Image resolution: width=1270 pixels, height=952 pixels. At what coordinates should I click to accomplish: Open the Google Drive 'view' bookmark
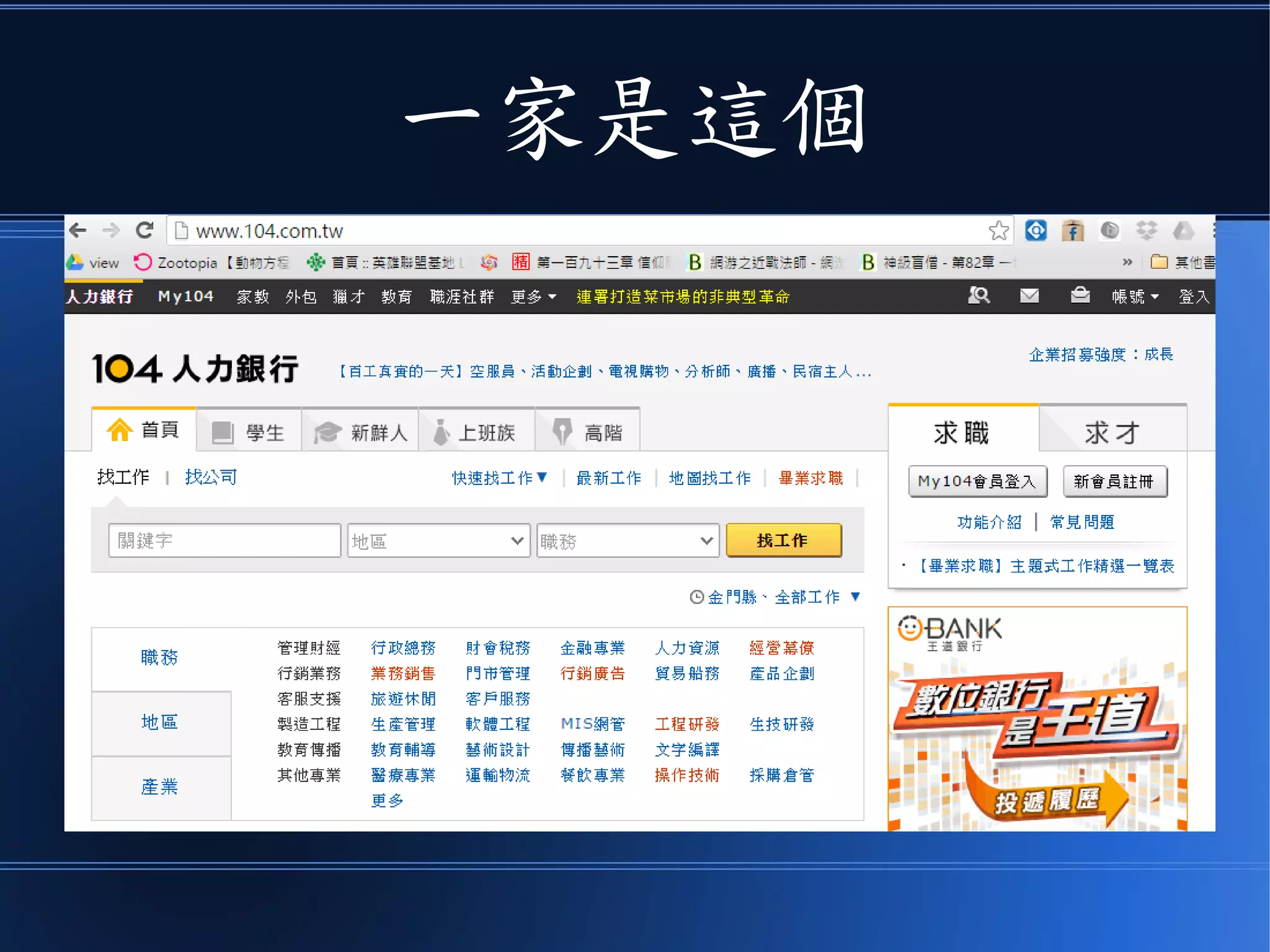(93, 263)
